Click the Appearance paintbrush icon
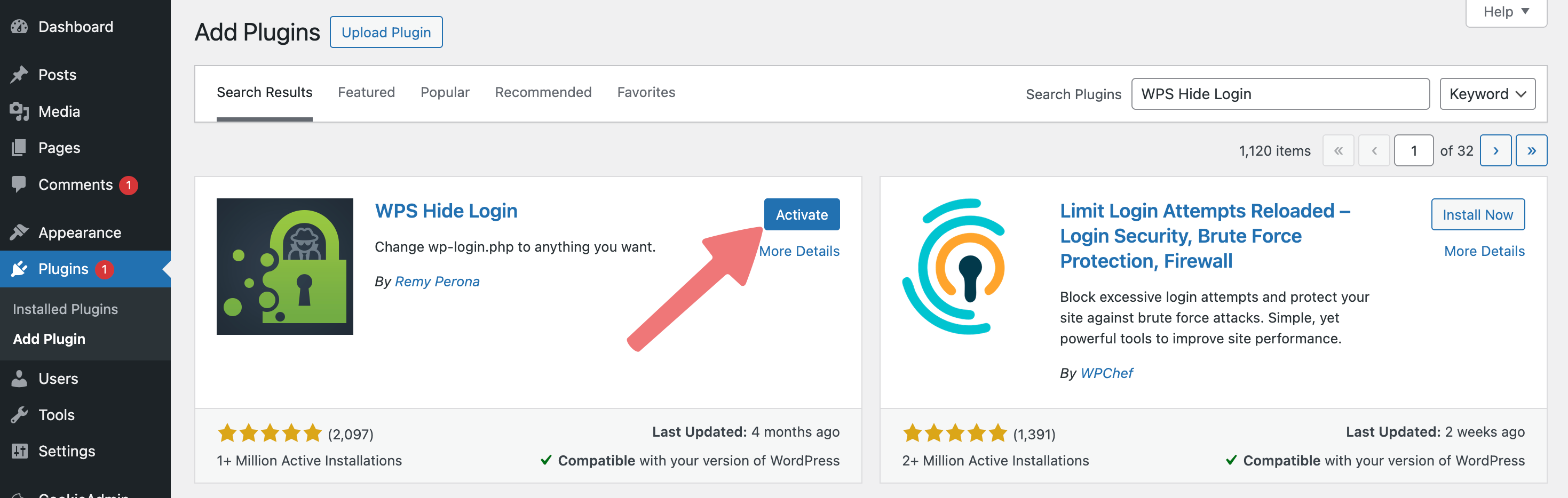Viewport: 1568px width, 498px height. (x=19, y=232)
